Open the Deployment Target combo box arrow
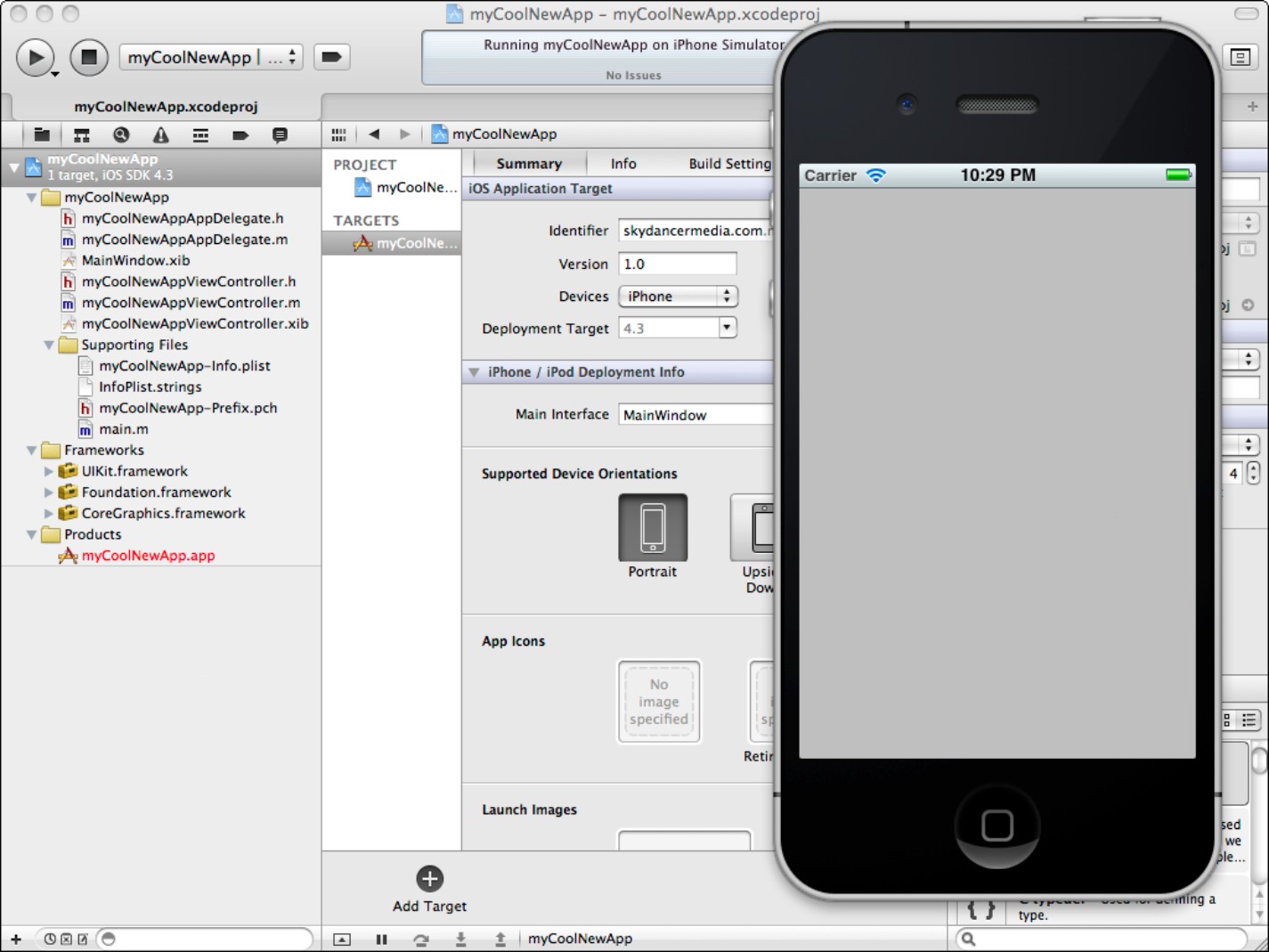 tap(728, 328)
